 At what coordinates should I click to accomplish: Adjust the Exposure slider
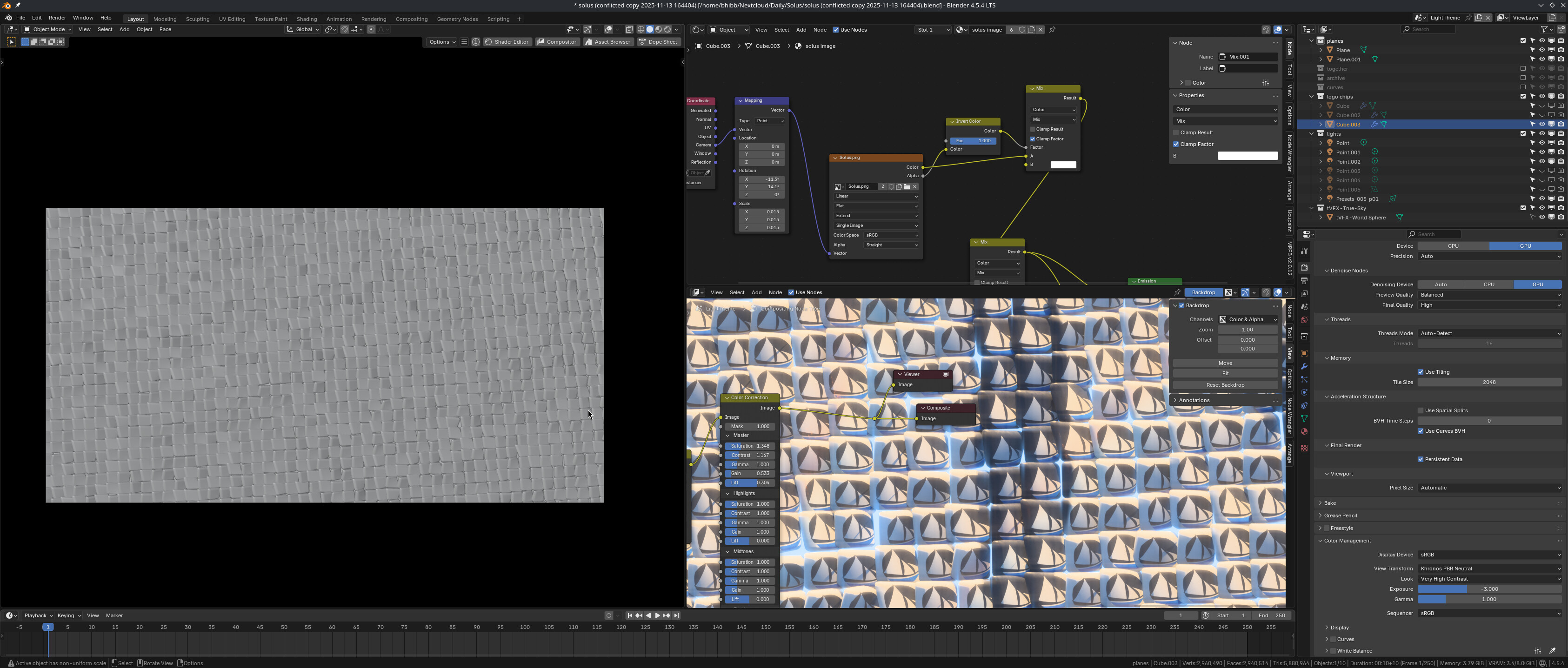coord(1489,589)
